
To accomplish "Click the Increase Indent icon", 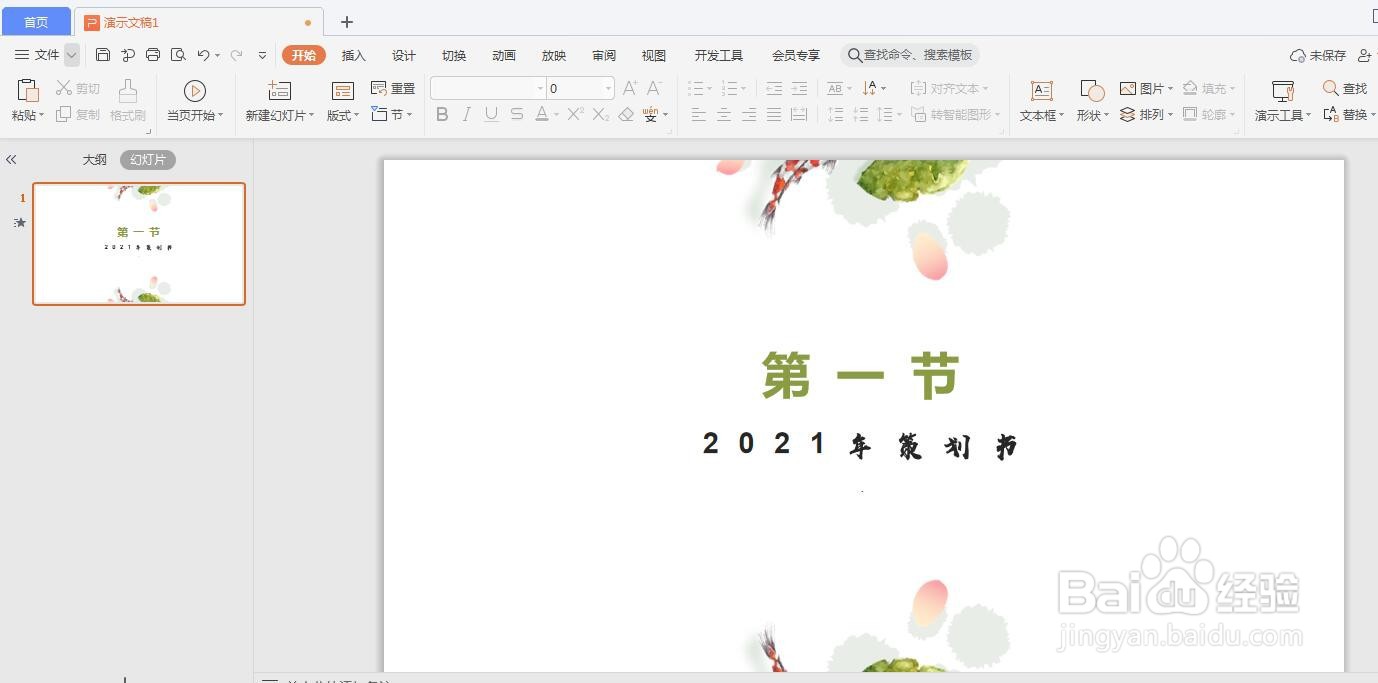I will click(799, 88).
